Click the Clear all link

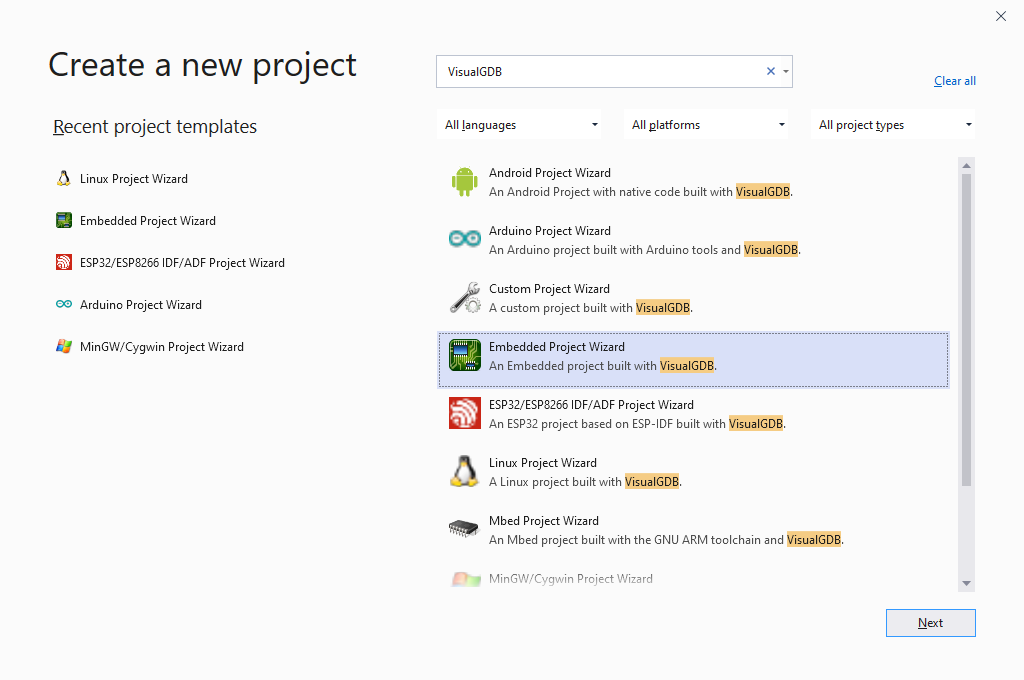click(x=954, y=81)
